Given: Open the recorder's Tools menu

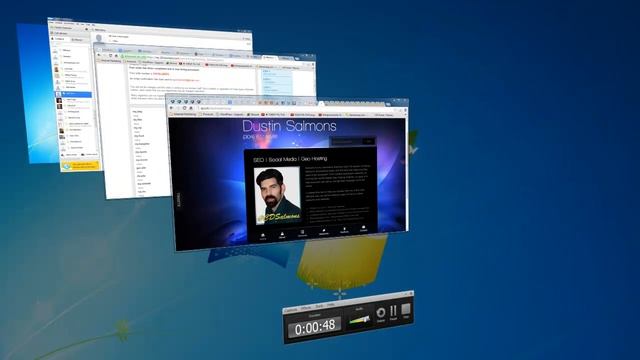Looking at the screenshot, I should pyautogui.click(x=319, y=307).
